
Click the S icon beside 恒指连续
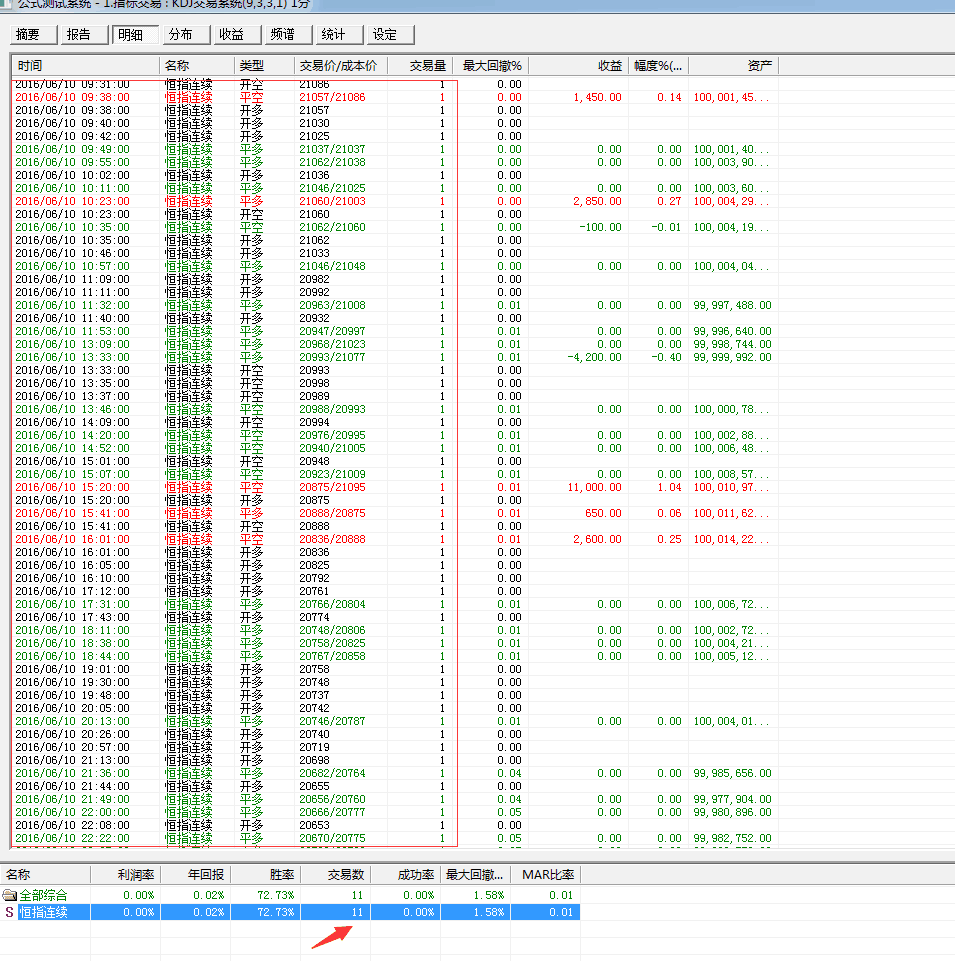[10, 912]
